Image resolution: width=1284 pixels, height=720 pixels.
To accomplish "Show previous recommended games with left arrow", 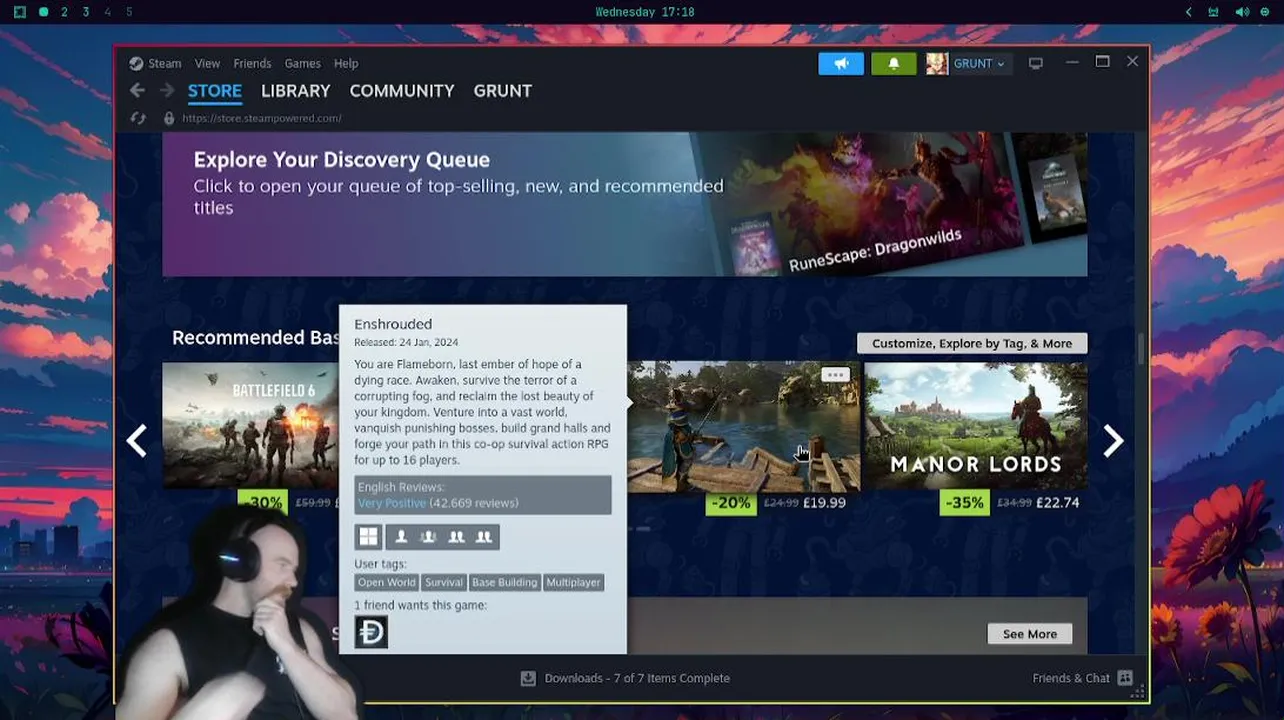I will [x=137, y=441].
